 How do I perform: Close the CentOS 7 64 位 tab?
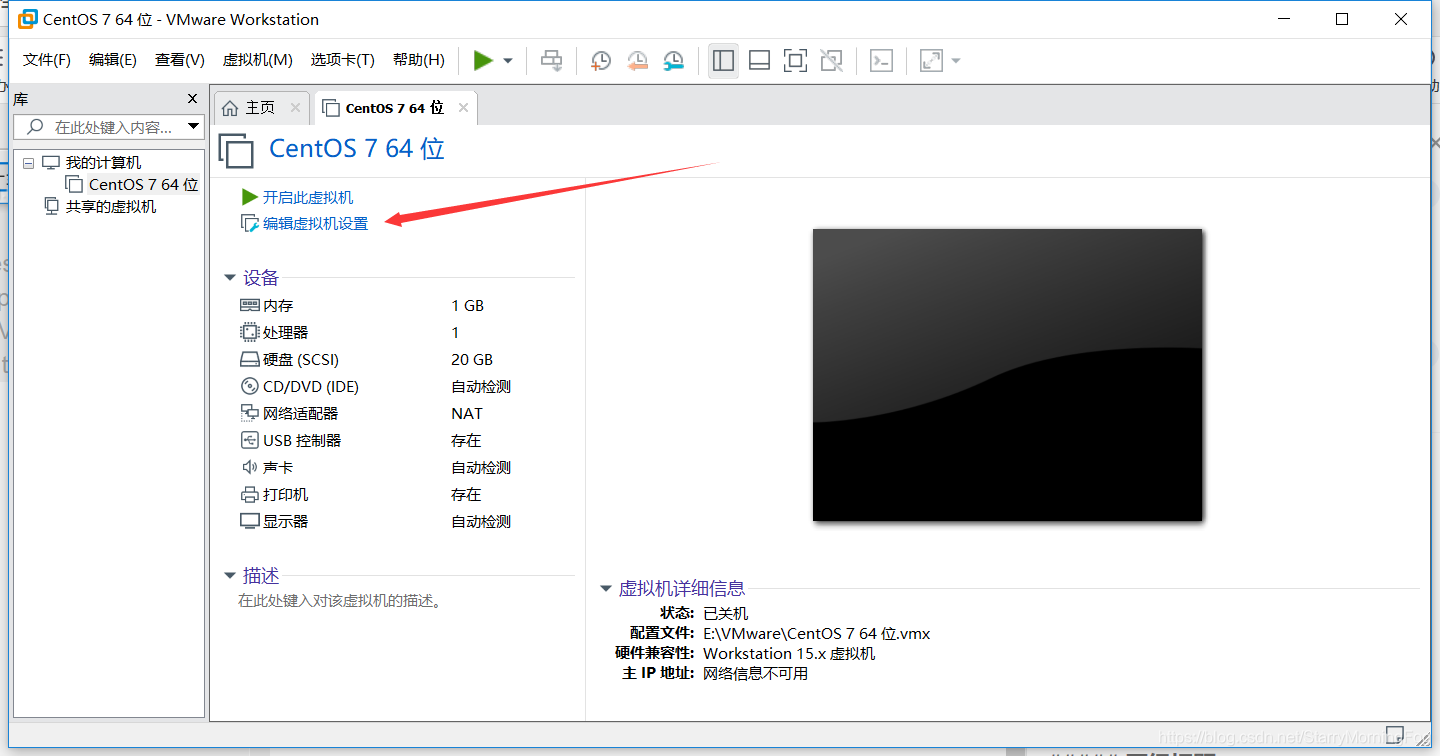click(x=463, y=108)
